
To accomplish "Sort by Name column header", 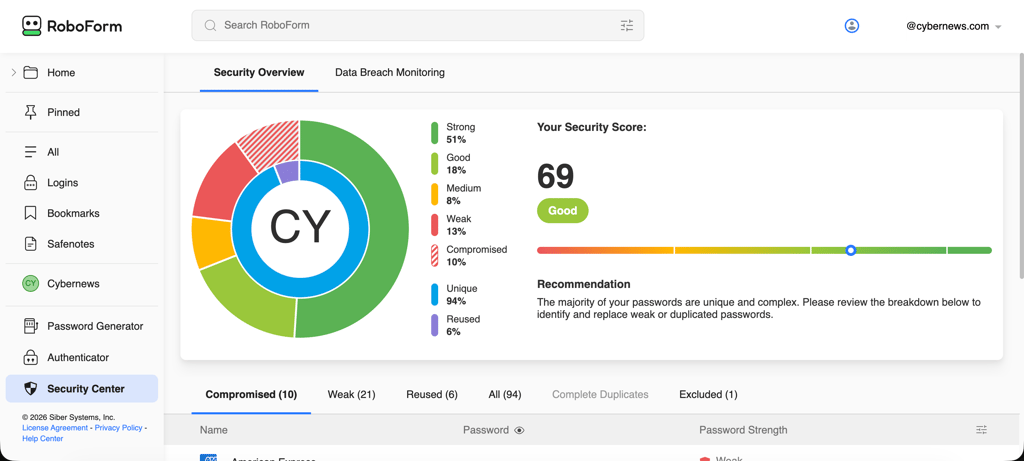I will [x=214, y=430].
